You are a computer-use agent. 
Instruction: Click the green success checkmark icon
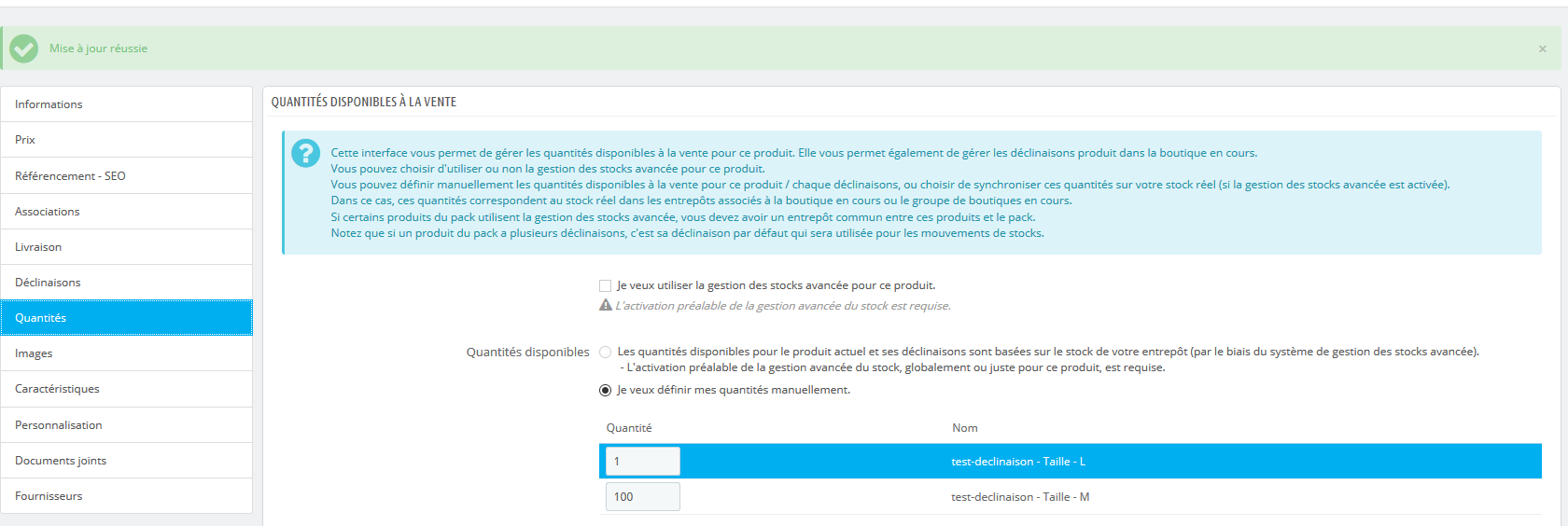[23, 48]
